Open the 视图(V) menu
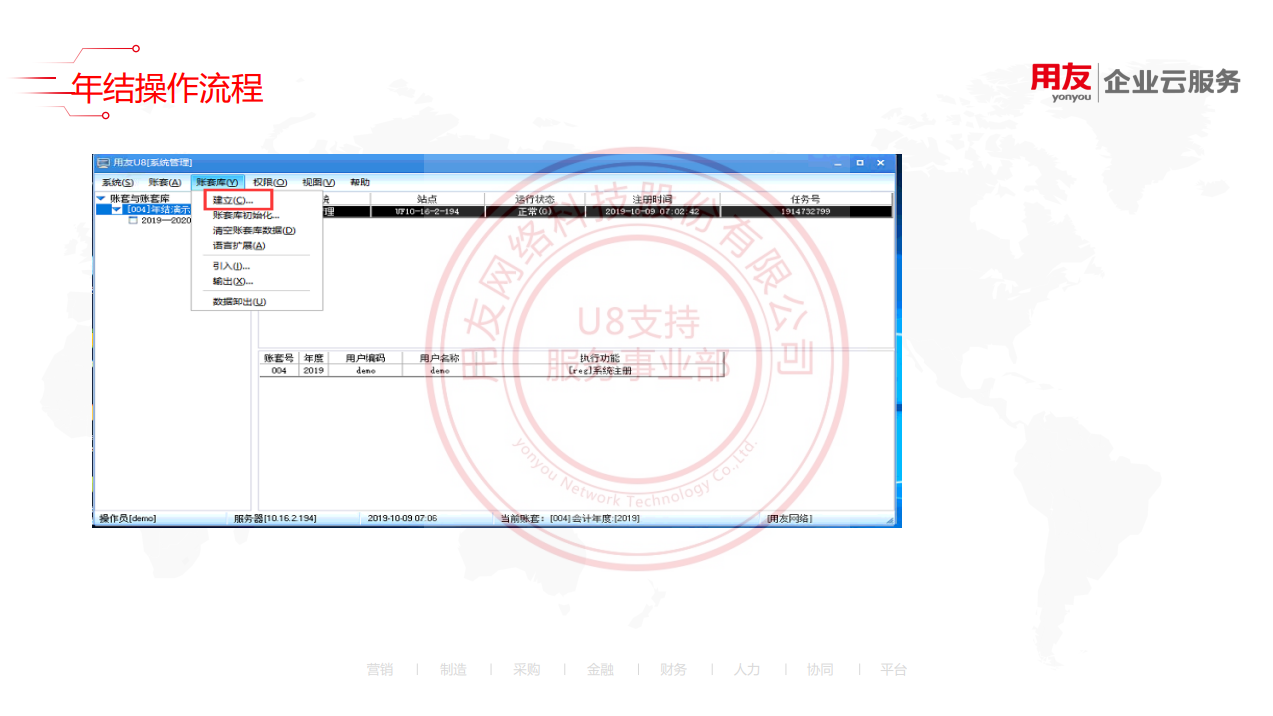1273x716 pixels. coord(318,182)
